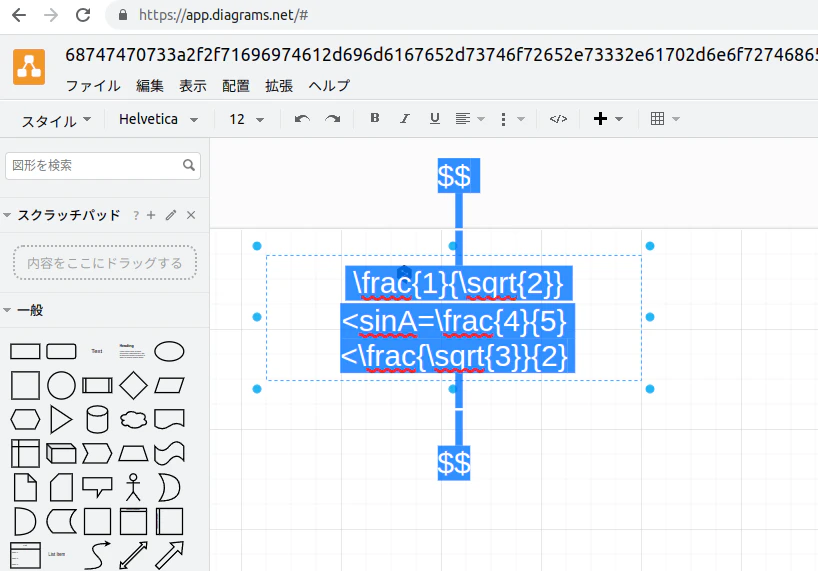
Task: Select the cylinder shape
Action: click(x=97, y=419)
